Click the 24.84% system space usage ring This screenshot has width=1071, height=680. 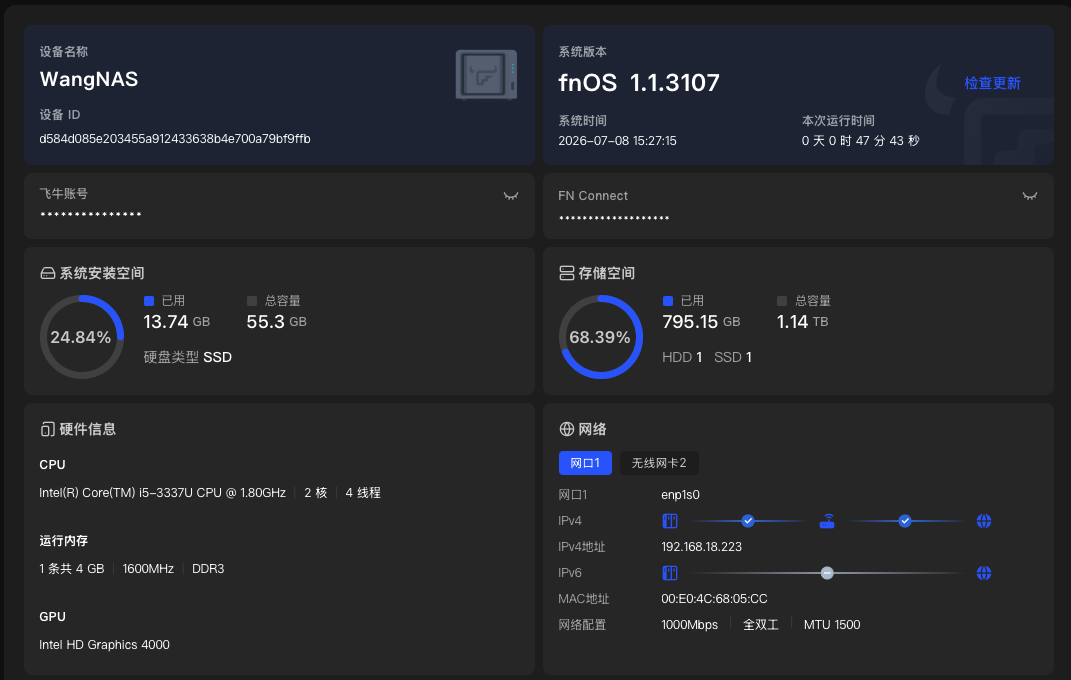point(81,337)
